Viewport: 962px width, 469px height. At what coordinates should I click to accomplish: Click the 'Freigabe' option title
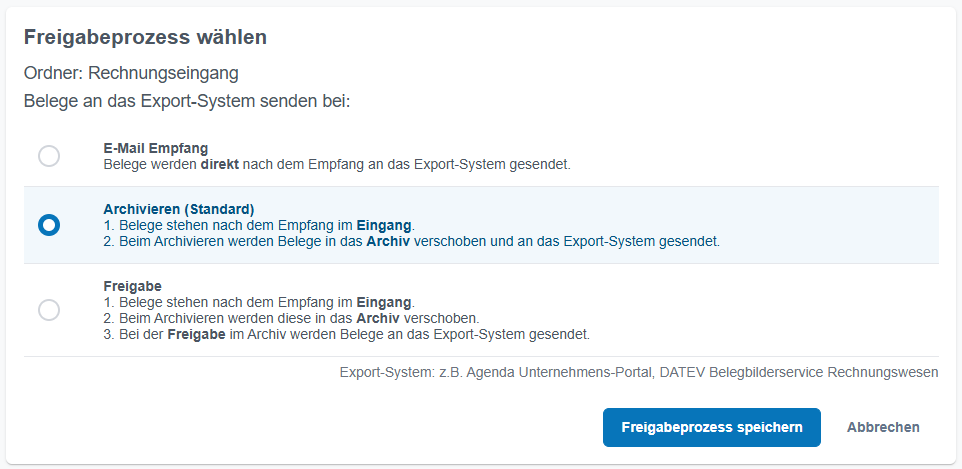tap(132, 285)
